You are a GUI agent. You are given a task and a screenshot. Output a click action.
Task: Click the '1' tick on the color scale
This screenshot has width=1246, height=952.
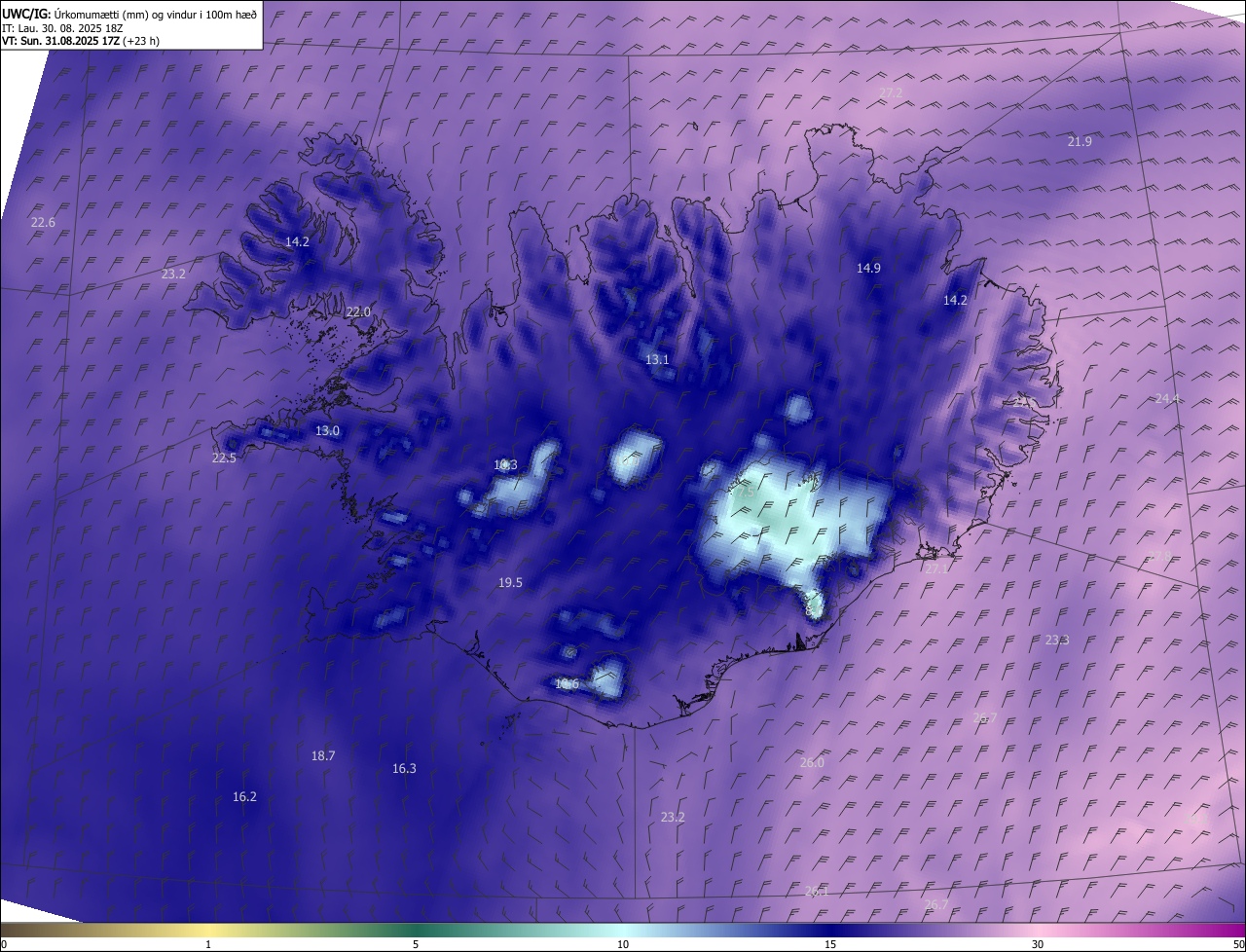click(208, 944)
